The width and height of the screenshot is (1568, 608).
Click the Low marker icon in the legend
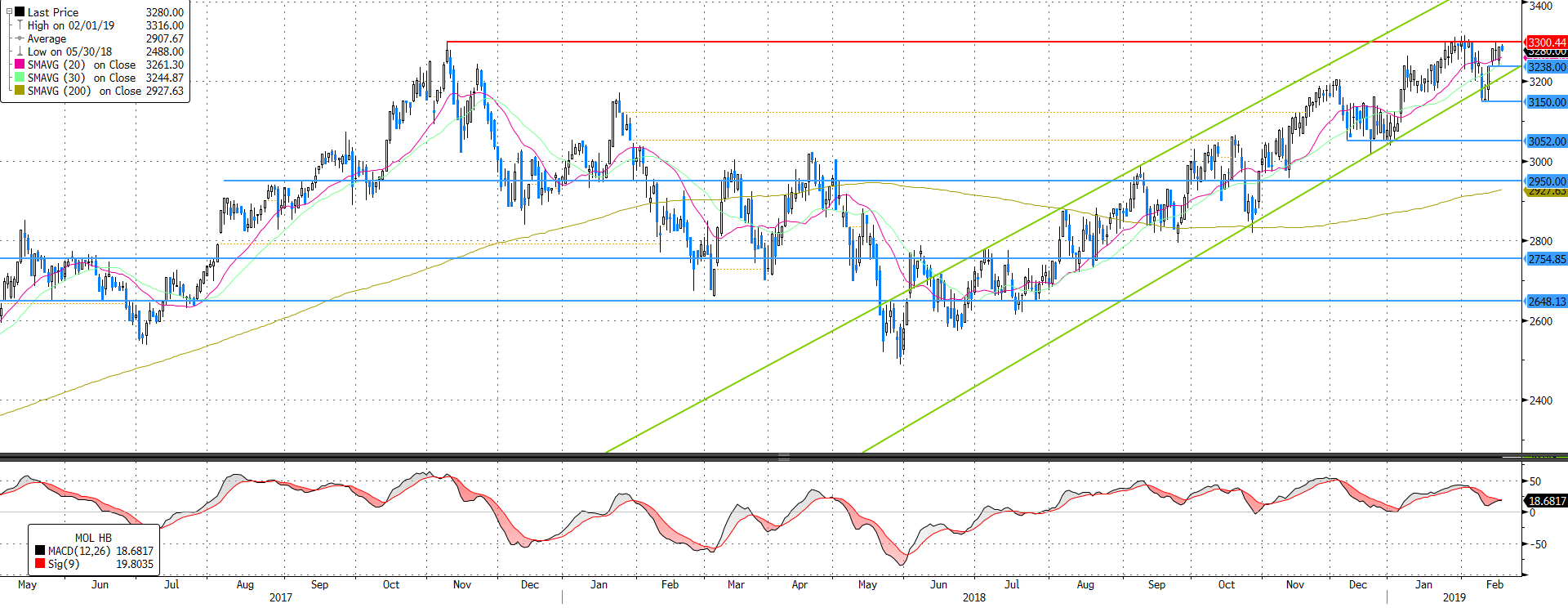pyautogui.click(x=20, y=51)
